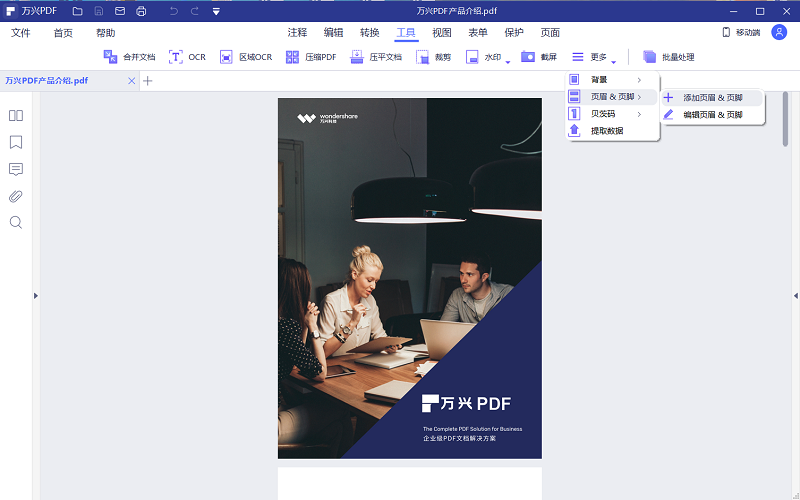
Task: Open the 背景 submenu
Action: [x=612, y=80]
